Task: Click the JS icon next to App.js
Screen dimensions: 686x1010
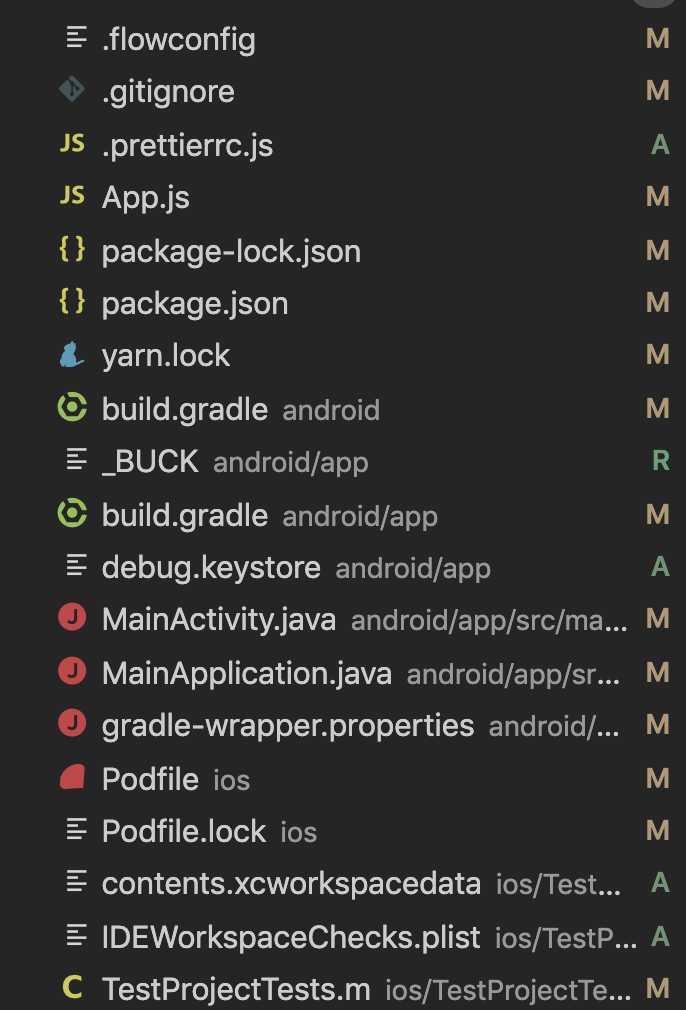Action: click(x=72, y=196)
